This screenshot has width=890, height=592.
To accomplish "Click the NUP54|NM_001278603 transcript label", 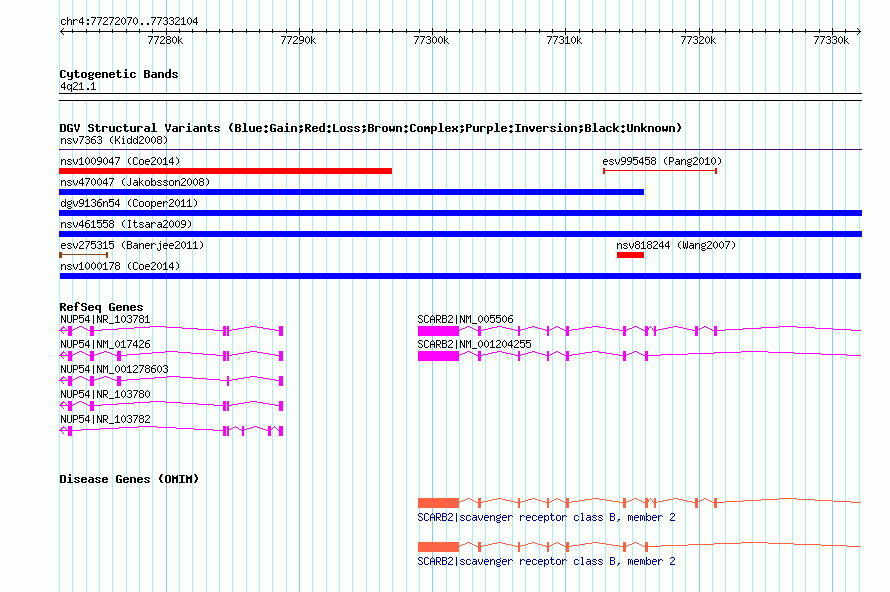I will coord(114,370).
